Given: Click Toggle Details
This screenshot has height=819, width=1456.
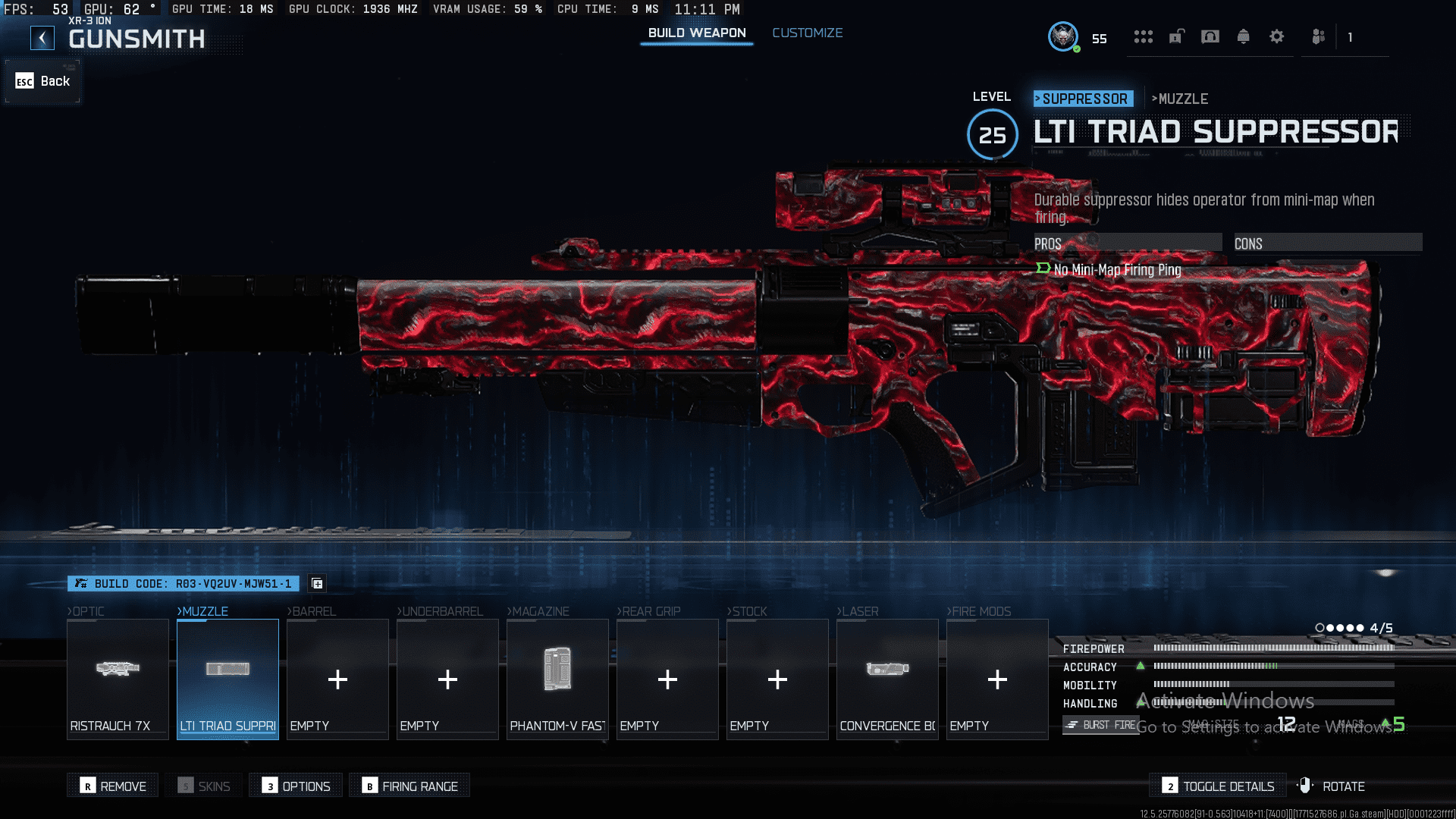Looking at the screenshot, I should [x=1218, y=786].
